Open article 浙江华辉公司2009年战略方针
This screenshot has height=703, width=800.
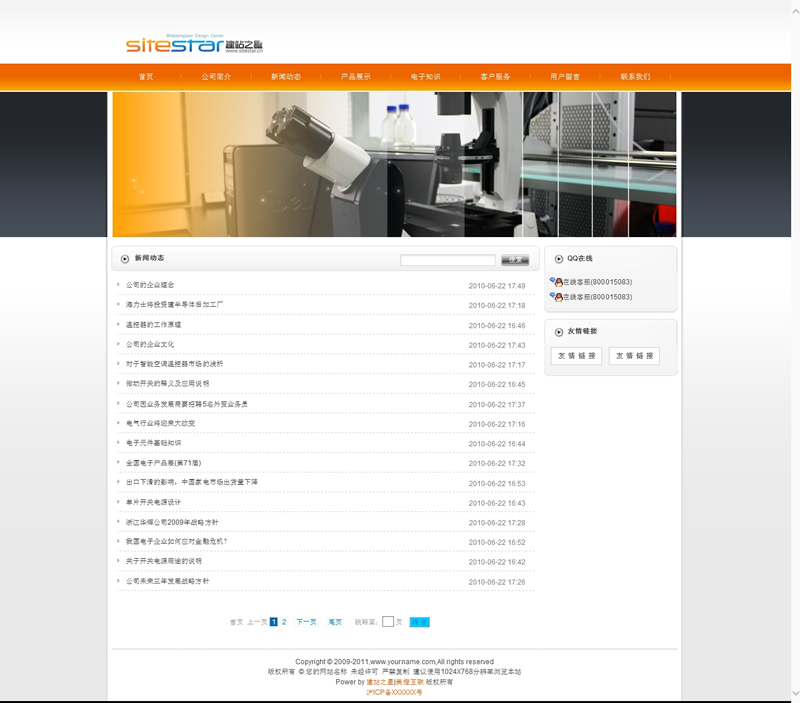172,522
